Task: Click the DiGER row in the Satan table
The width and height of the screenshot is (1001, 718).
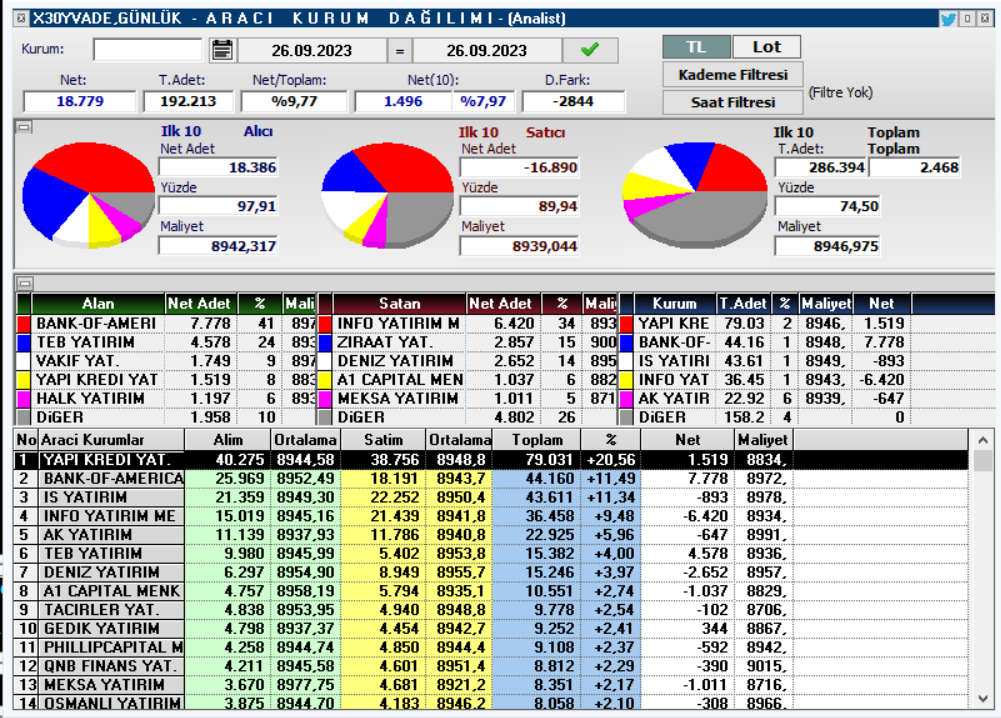Action: 467,417
